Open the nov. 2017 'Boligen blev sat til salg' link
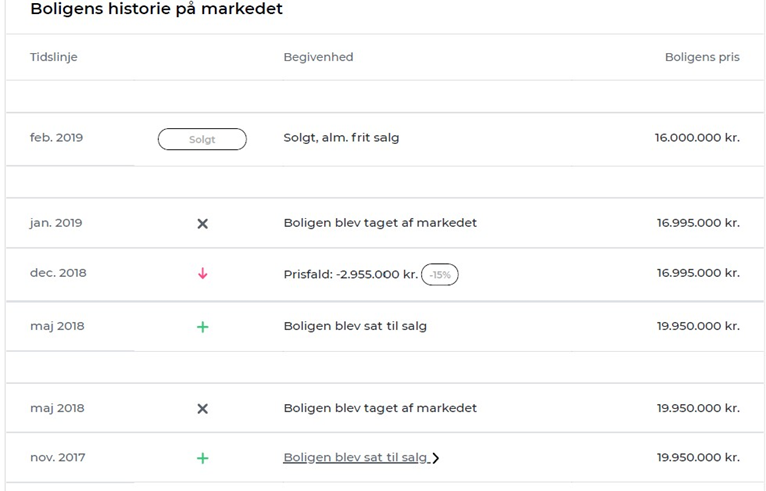This screenshot has width=766, height=491. pyautogui.click(x=355, y=457)
